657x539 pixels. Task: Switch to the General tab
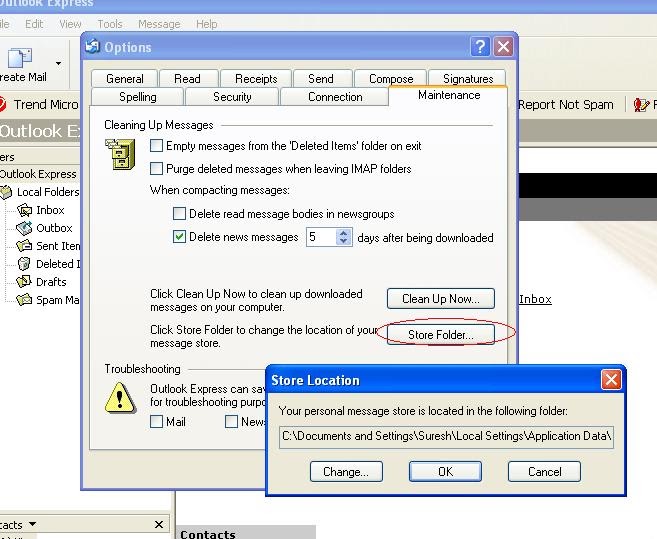tap(124, 79)
